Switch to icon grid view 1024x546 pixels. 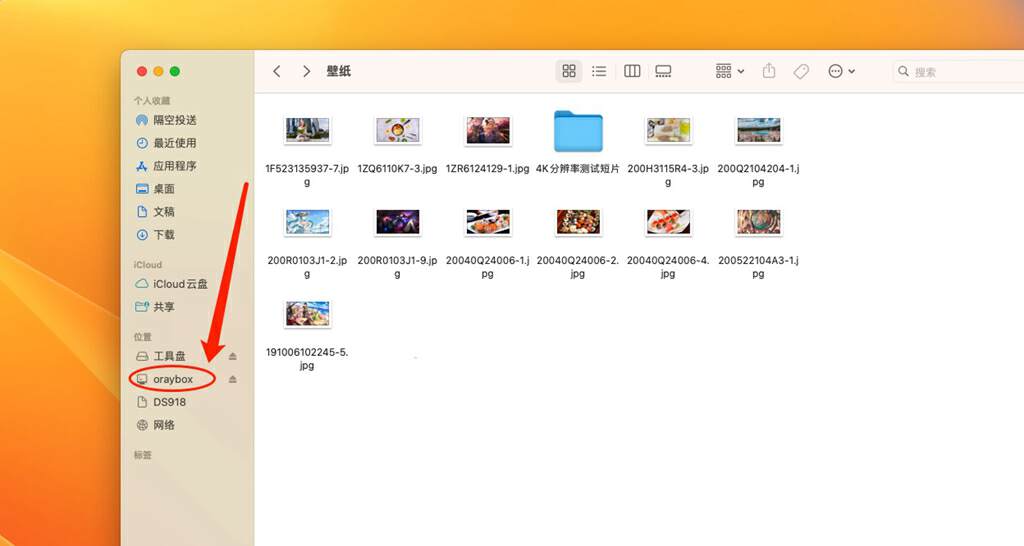[x=569, y=71]
